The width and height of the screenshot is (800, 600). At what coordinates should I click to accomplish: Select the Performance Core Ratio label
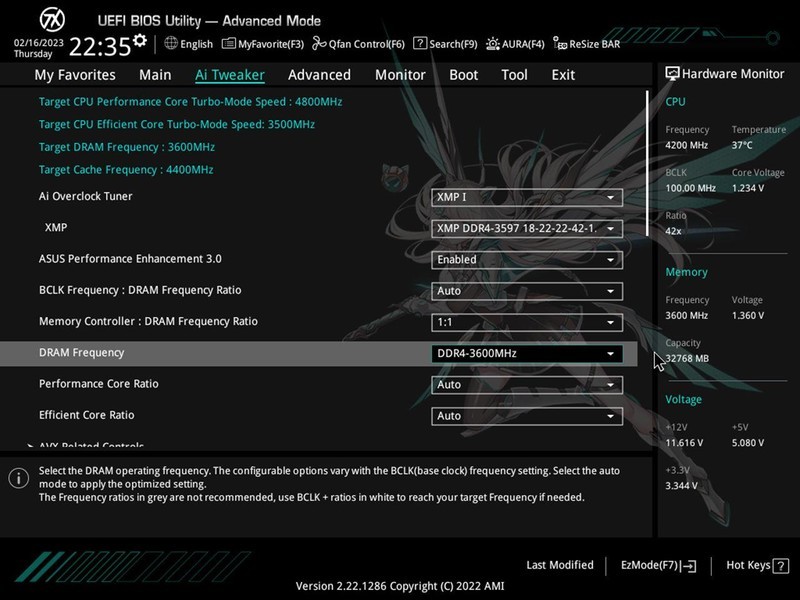tap(98, 384)
